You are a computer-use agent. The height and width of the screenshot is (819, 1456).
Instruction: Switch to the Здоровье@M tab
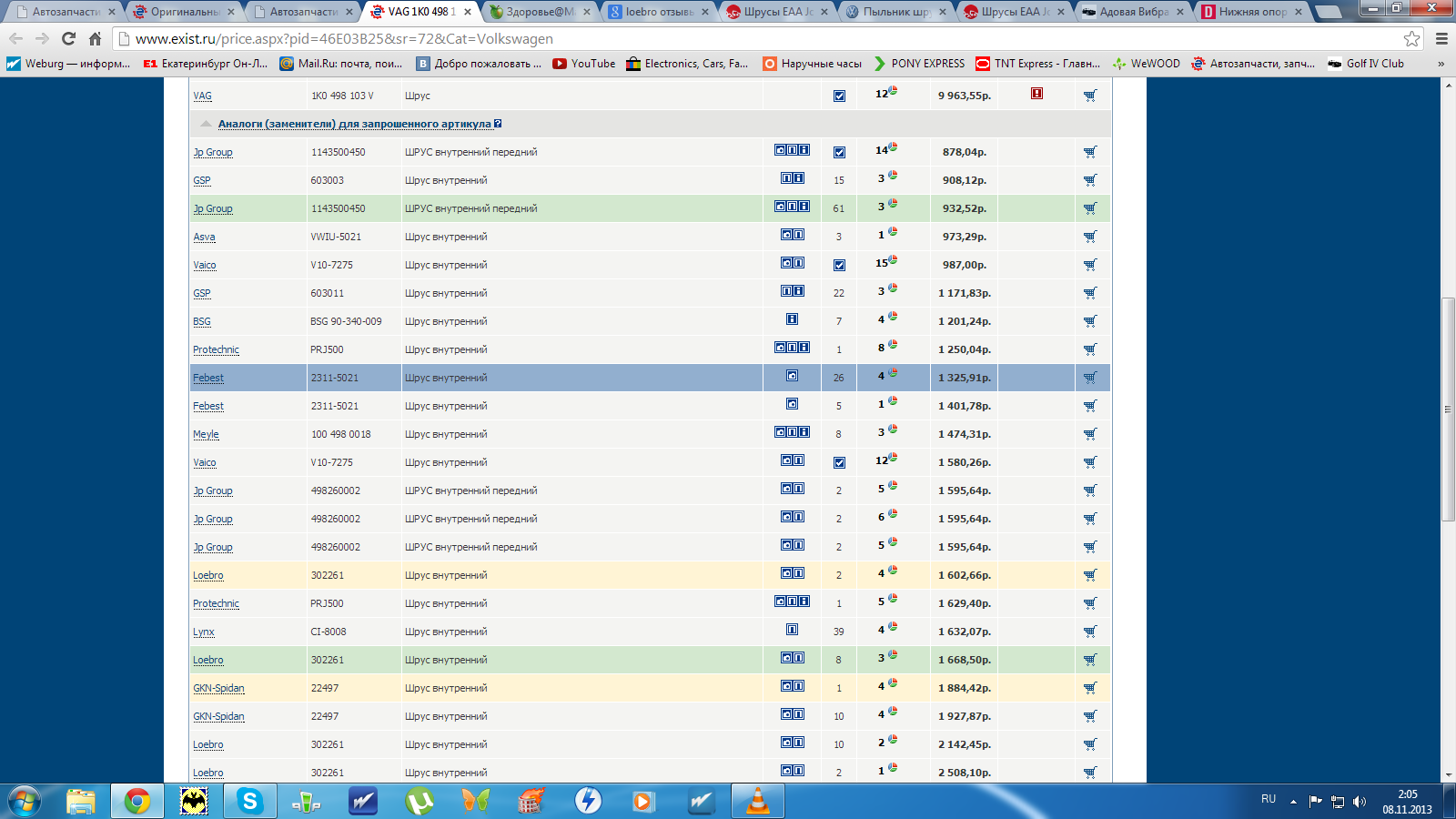(541, 12)
